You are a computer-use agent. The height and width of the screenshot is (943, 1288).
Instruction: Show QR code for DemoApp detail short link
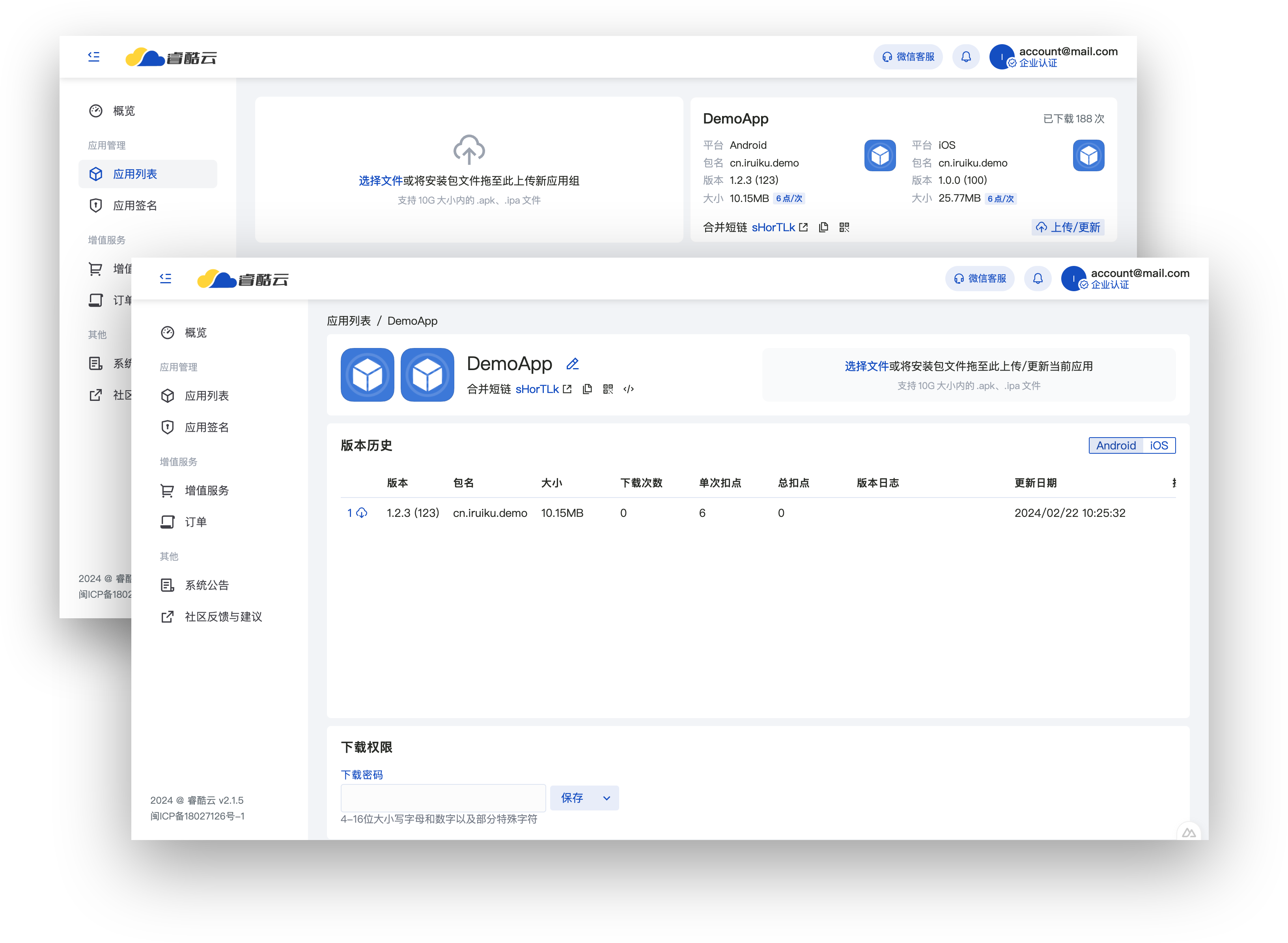pos(608,389)
